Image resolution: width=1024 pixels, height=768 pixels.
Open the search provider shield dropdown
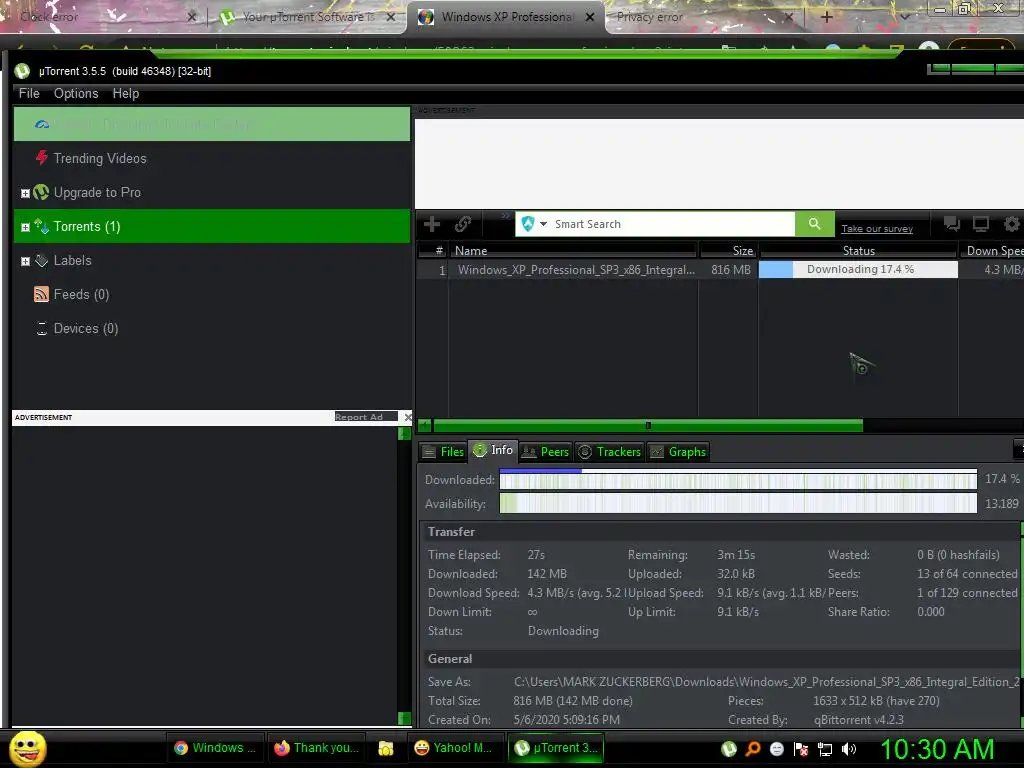534,224
